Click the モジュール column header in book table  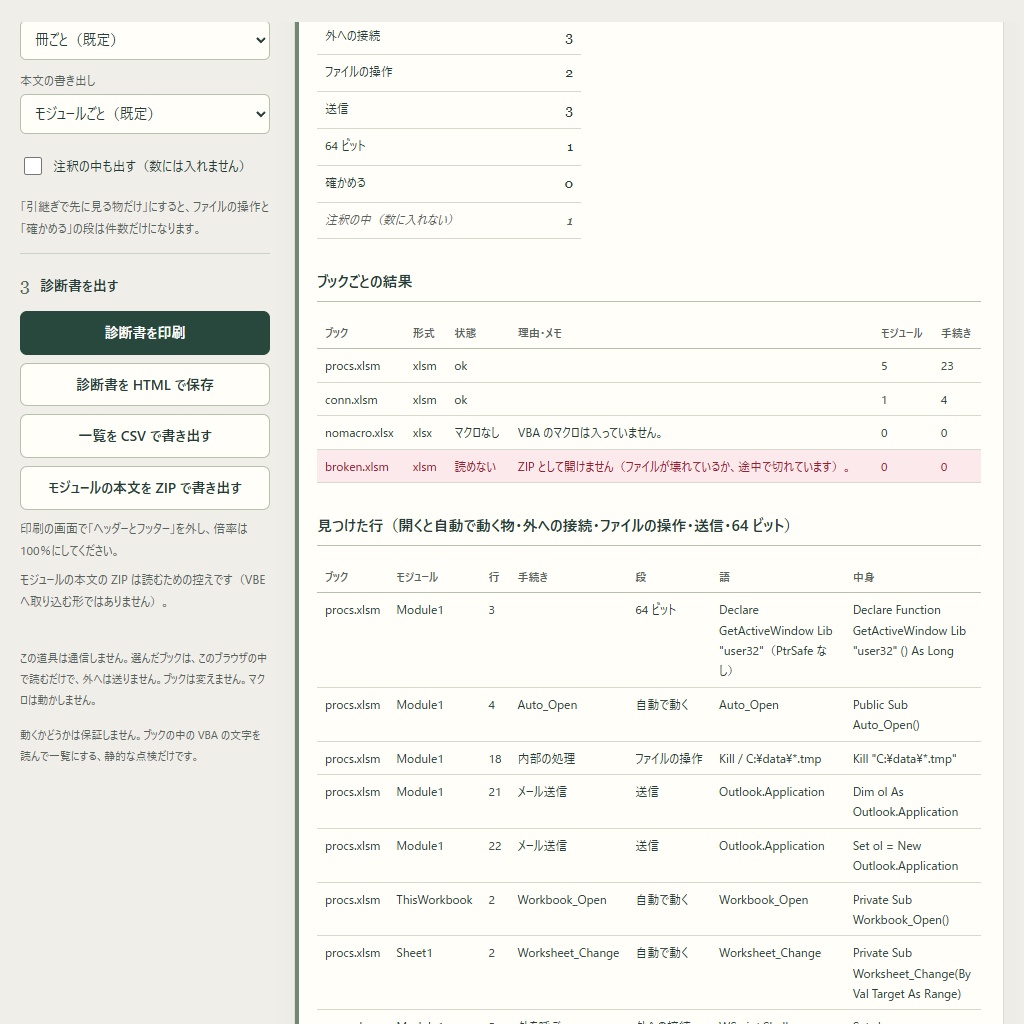[x=901, y=333]
